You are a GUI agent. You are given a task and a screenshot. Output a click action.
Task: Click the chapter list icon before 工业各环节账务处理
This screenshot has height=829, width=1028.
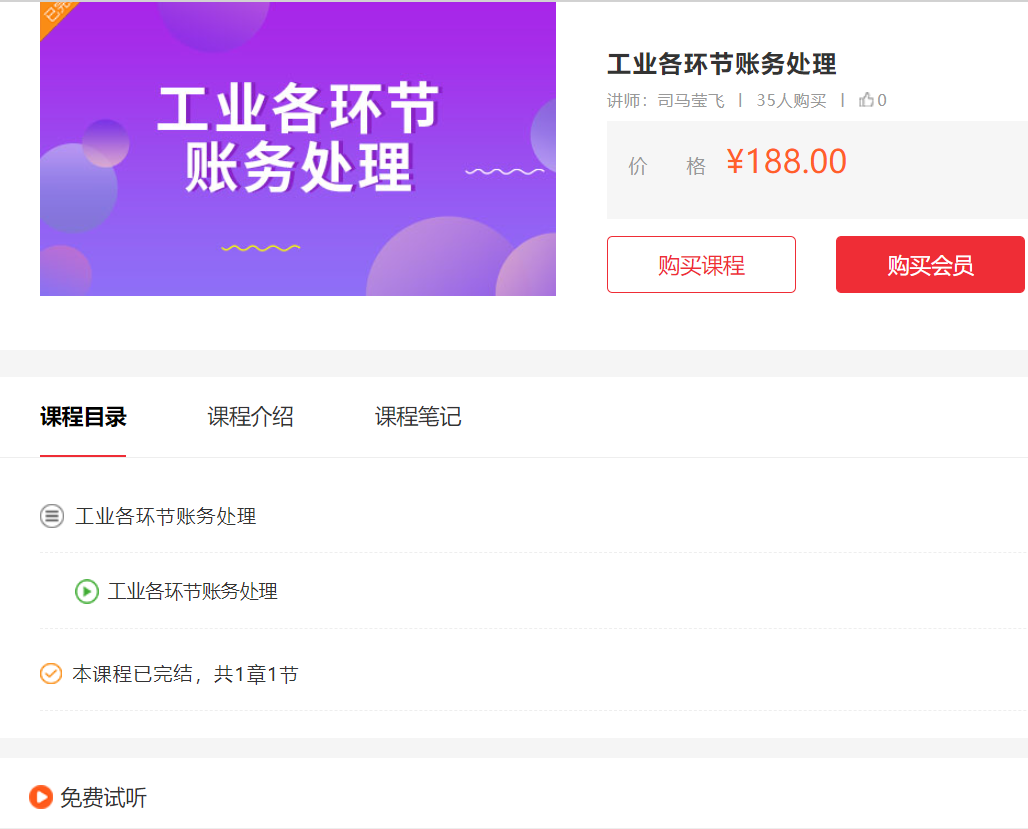click(51, 517)
